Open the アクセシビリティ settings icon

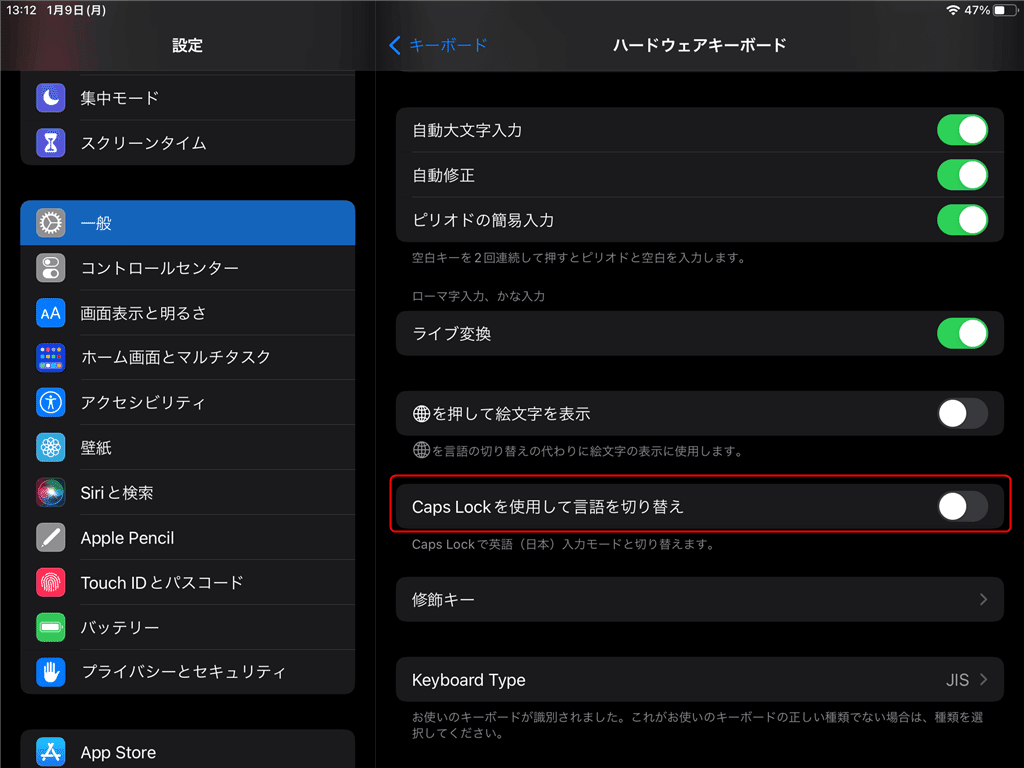point(50,402)
